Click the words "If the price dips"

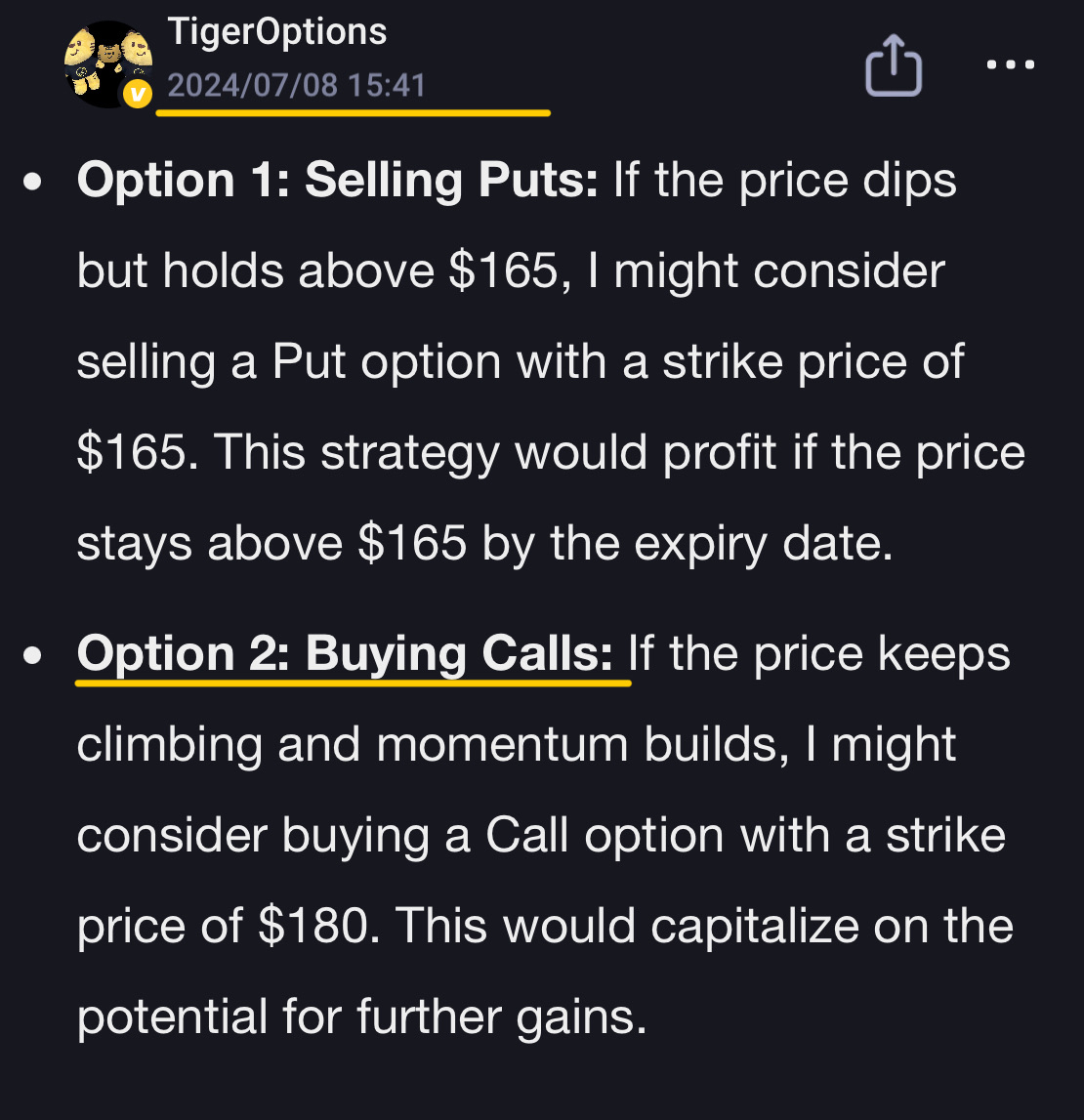pyautogui.click(x=785, y=181)
